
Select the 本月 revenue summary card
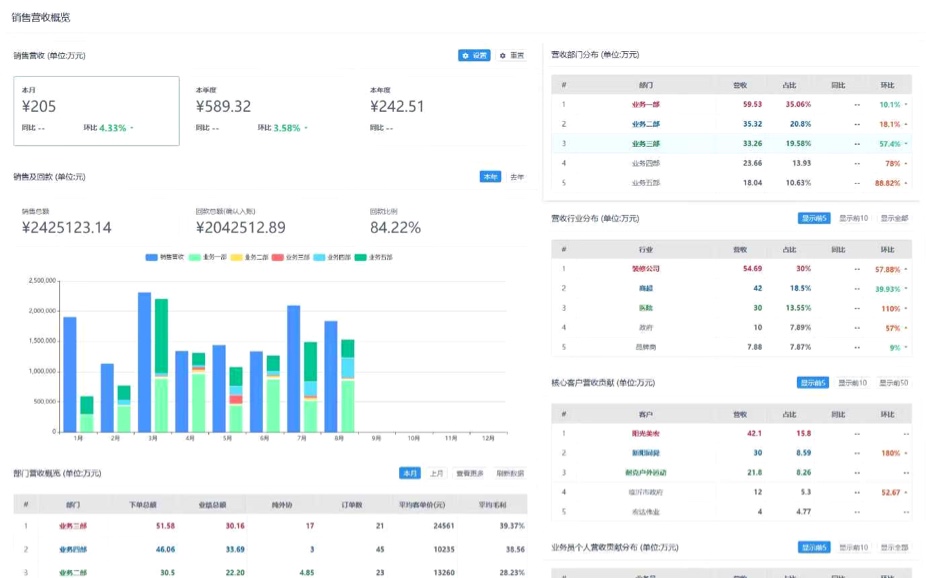pyautogui.click(x=96, y=110)
